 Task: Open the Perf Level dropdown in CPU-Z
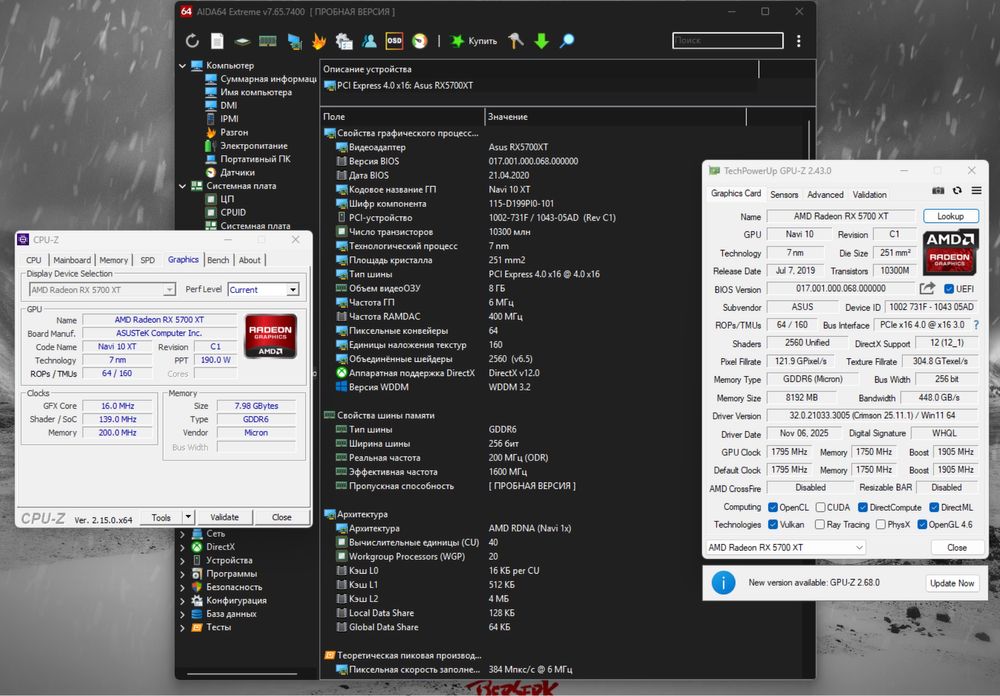(x=292, y=290)
